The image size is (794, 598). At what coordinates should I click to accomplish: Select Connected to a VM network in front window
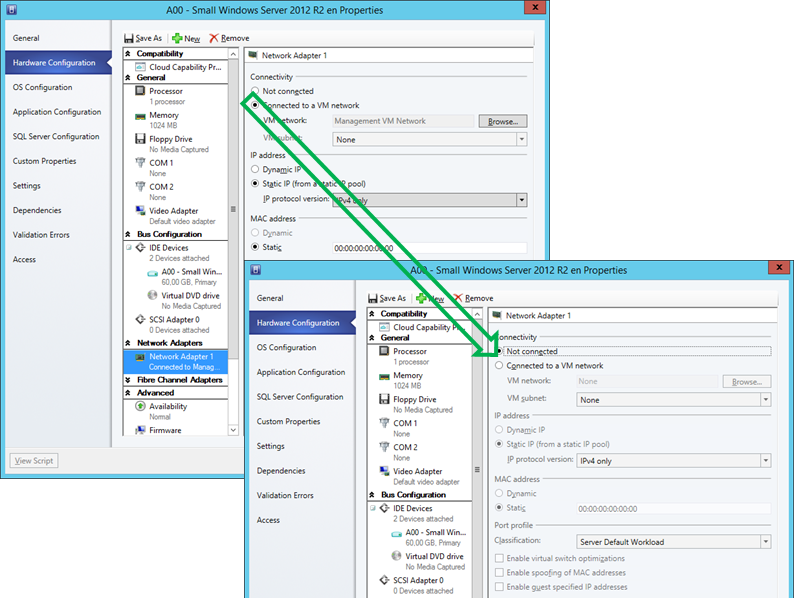[x=499, y=365]
